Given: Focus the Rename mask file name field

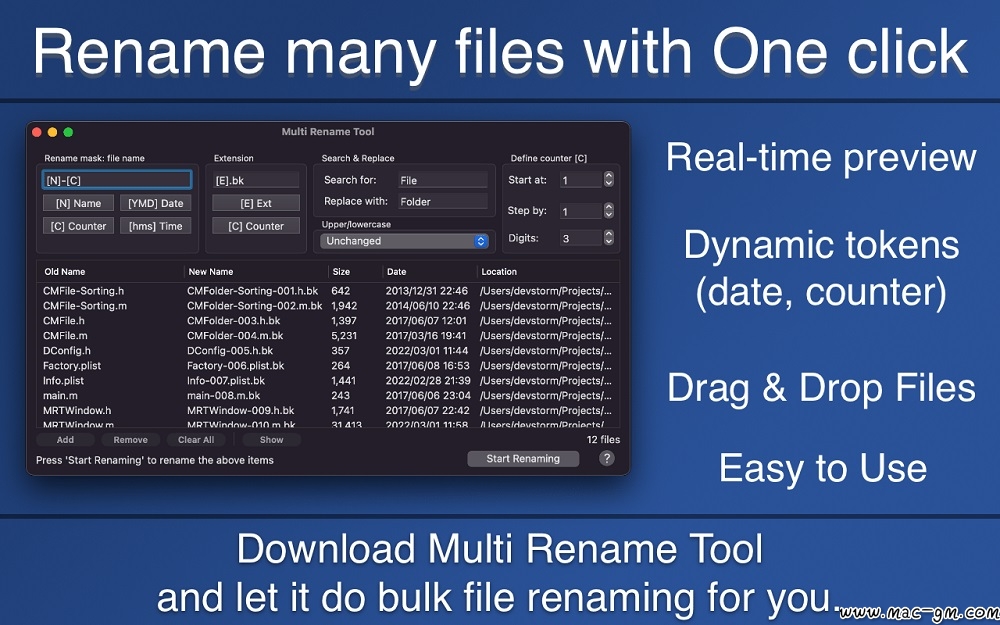Looking at the screenshot, I should click(117, 180).
